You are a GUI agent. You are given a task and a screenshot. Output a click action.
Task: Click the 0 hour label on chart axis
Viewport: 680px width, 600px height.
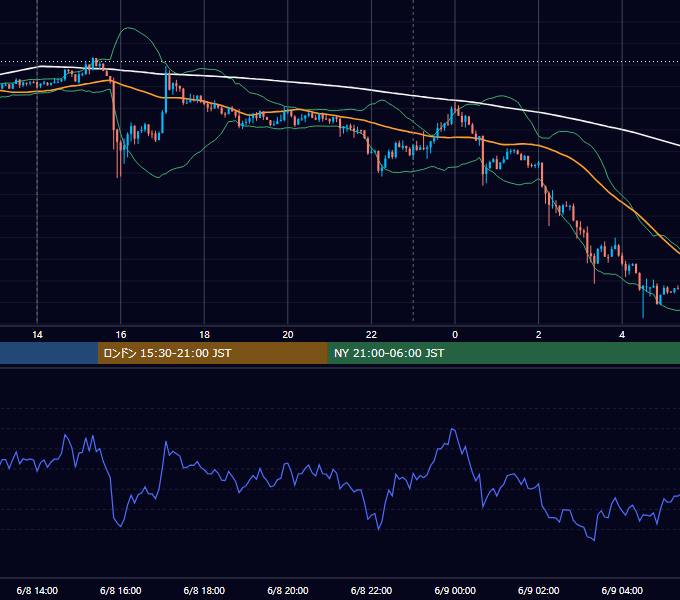(x=455, y=335)
